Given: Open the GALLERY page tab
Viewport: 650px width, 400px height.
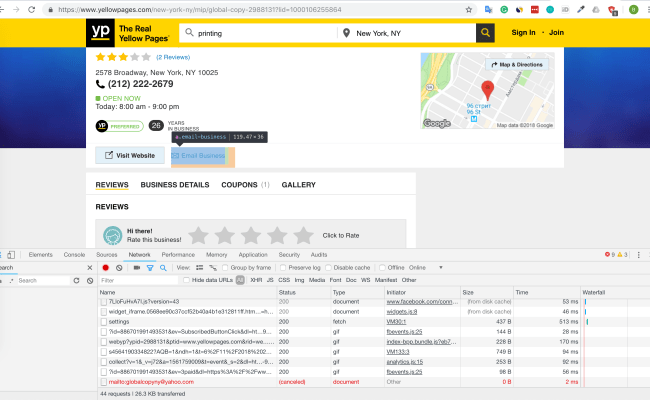Looking at the screenshot, I should click(298, 185).
